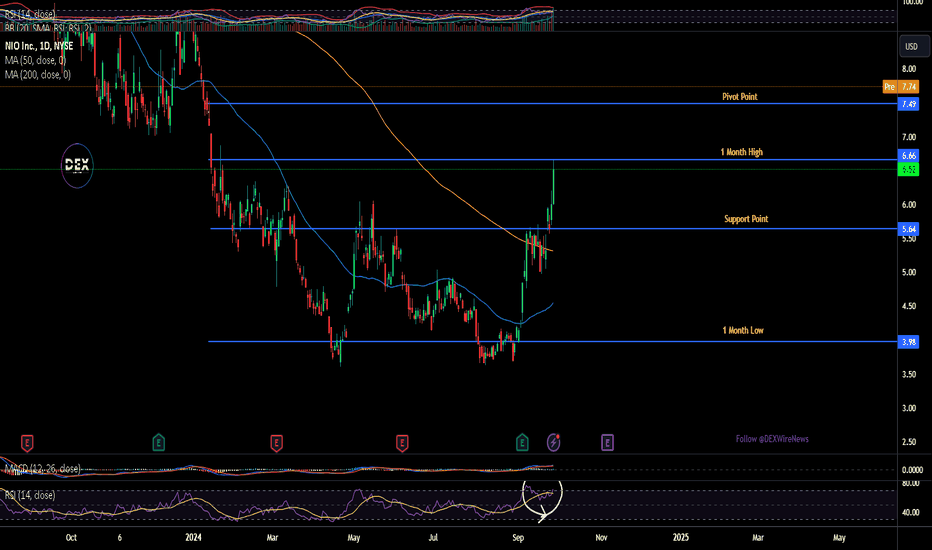The height and width of the screenshot is (550, 932).
Task: Select the Pivot Point text annotation
Action: click(740, 96)
